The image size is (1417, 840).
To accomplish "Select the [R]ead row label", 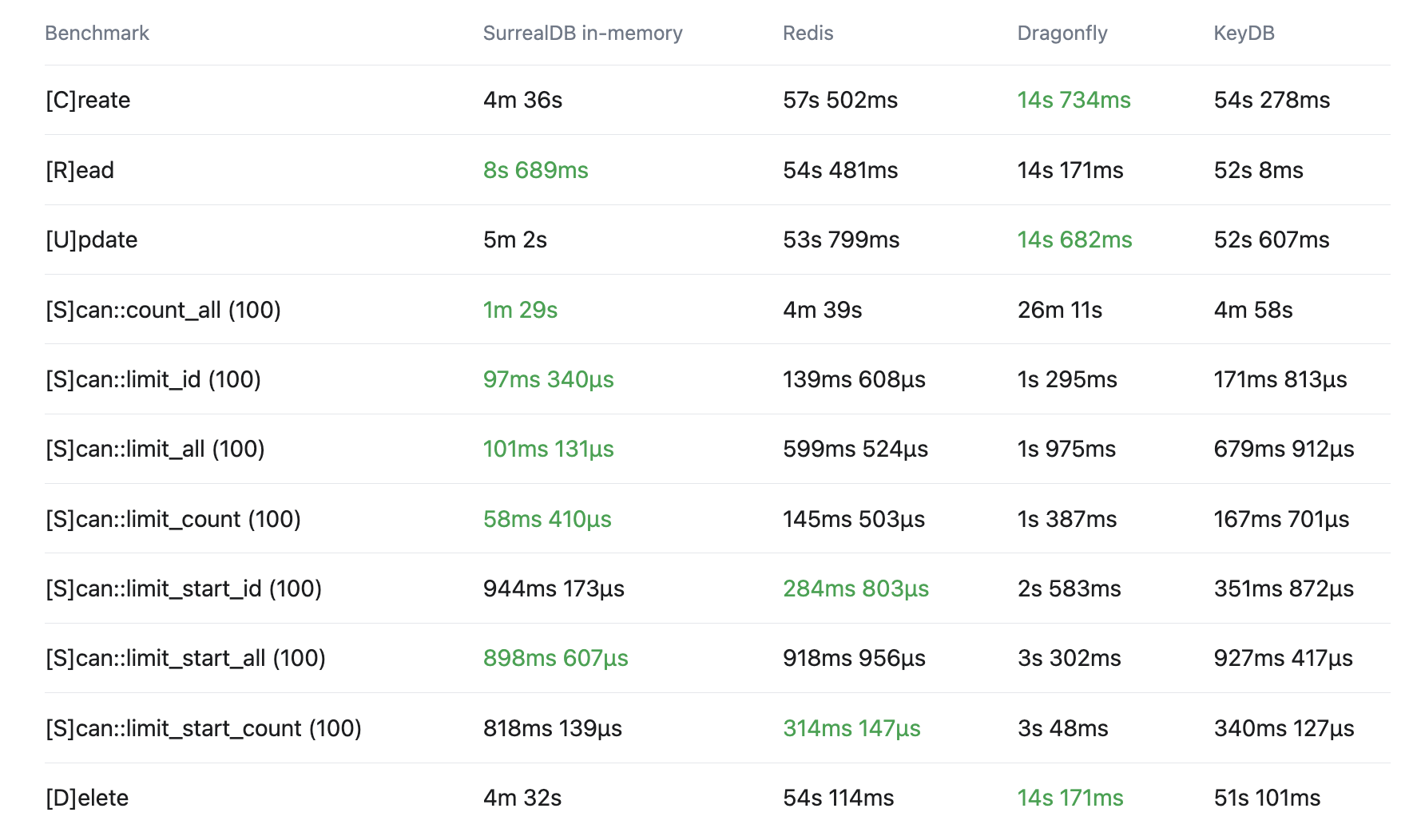I will pyautogui.click(x=80, y=170).
